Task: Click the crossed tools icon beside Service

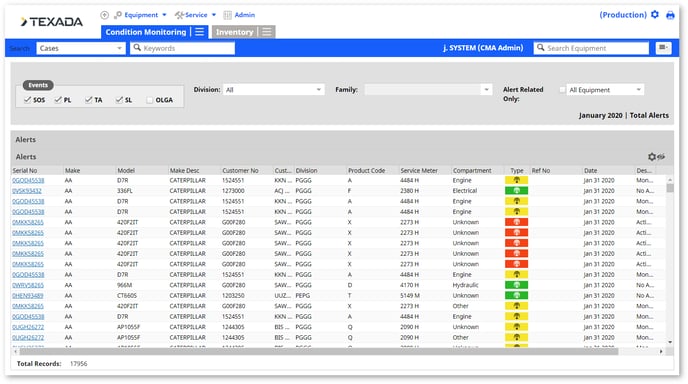Action: pyautogui.click(x=179, y=15)
